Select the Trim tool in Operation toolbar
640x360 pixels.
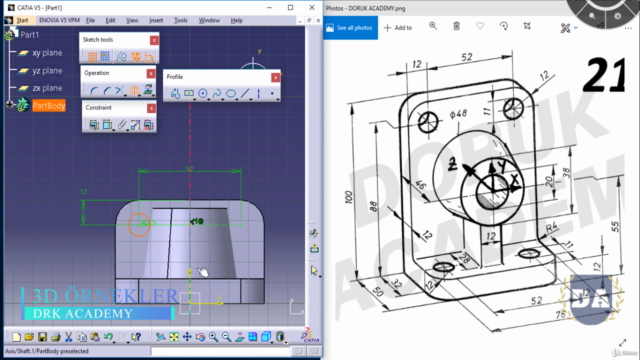(x=119, y=90)
